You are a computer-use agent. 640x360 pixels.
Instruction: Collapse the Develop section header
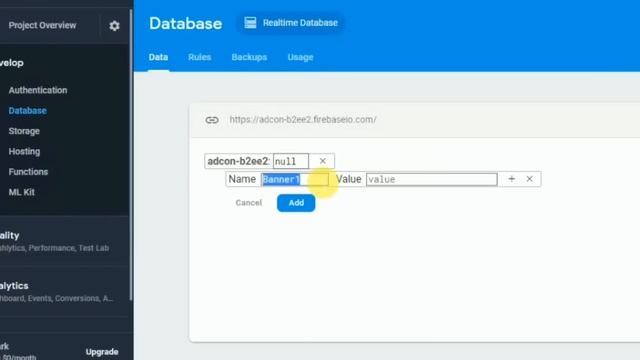pos(12,63)
